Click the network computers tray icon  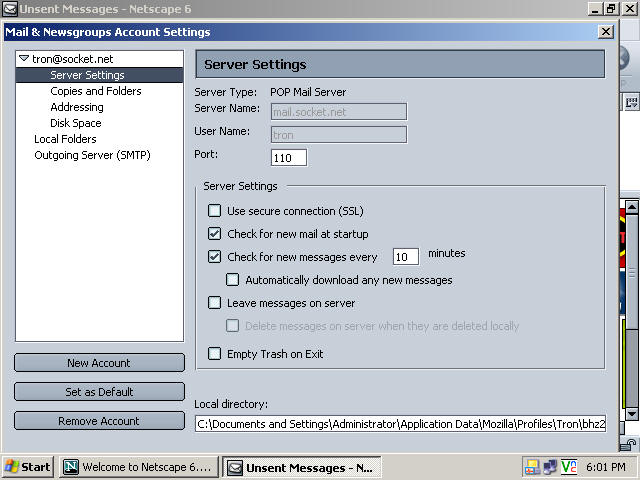(550, 467)
